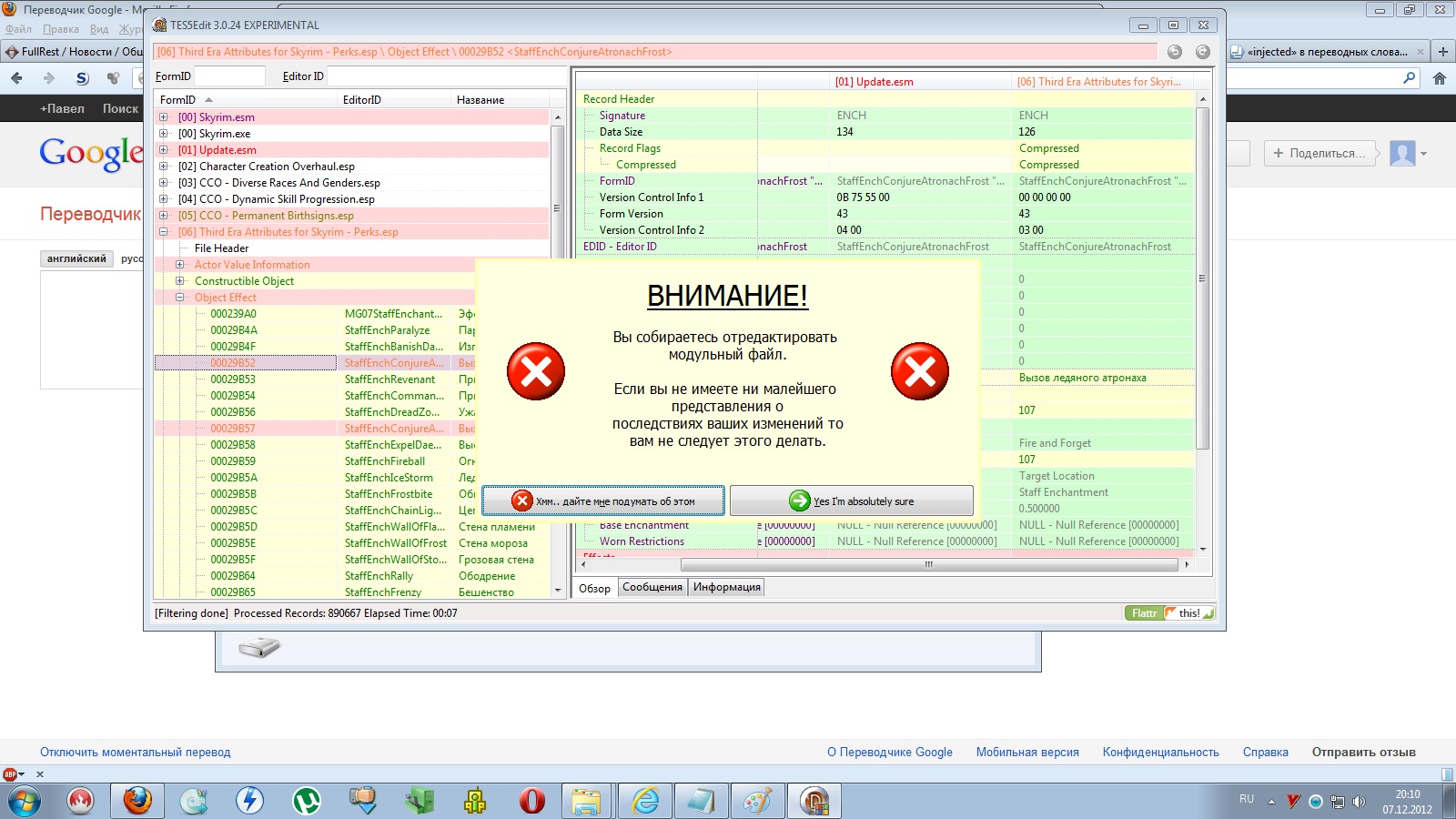Screen dimensions: 1456x819
Task: Open the Firefox home page icon
Action: click(1440, 78)
